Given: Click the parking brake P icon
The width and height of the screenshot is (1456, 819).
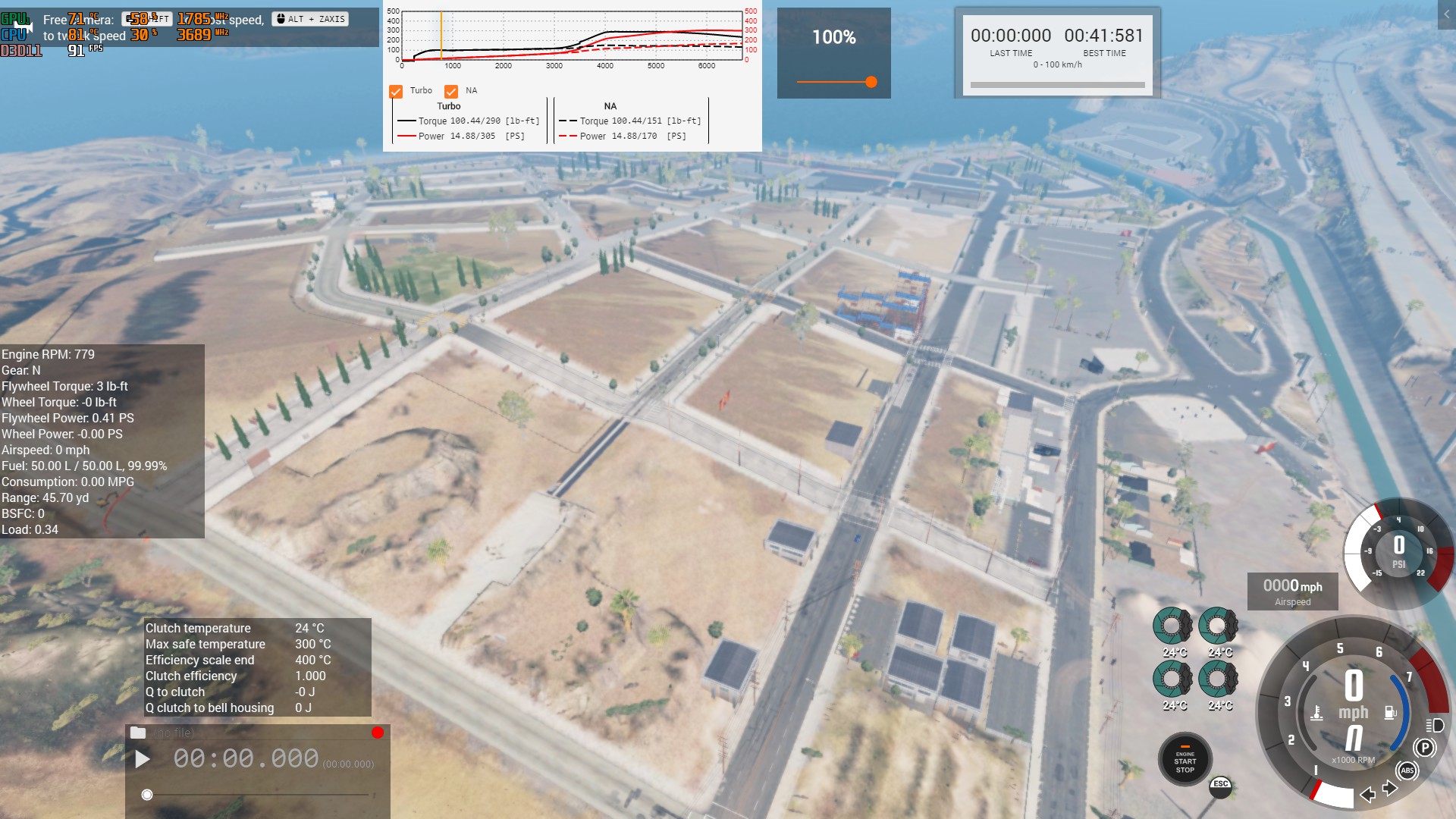Looking at the screenshot, I should 1425,748.
